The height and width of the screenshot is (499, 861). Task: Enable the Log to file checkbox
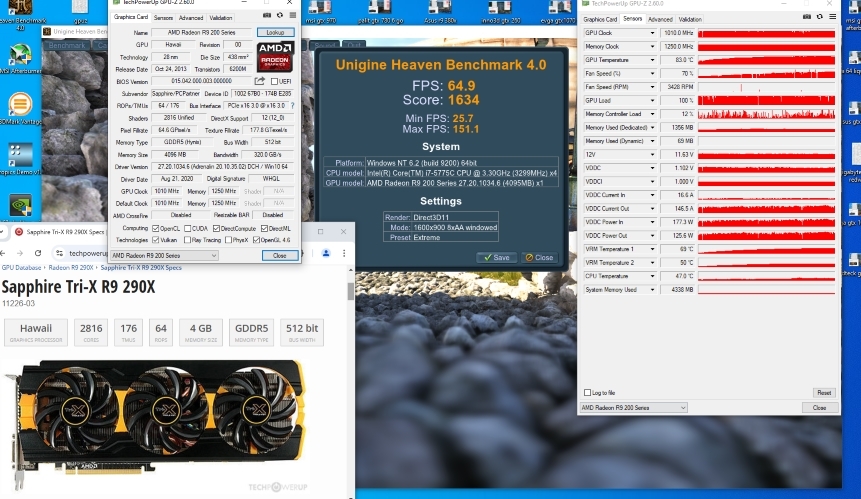(588, 393)
